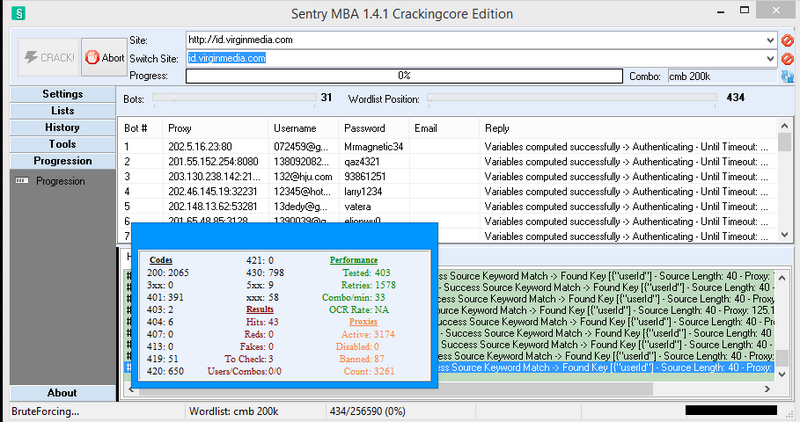Minimize the Sentry MBA window
Screen dimensions: 800x422
tap(721, 11)
